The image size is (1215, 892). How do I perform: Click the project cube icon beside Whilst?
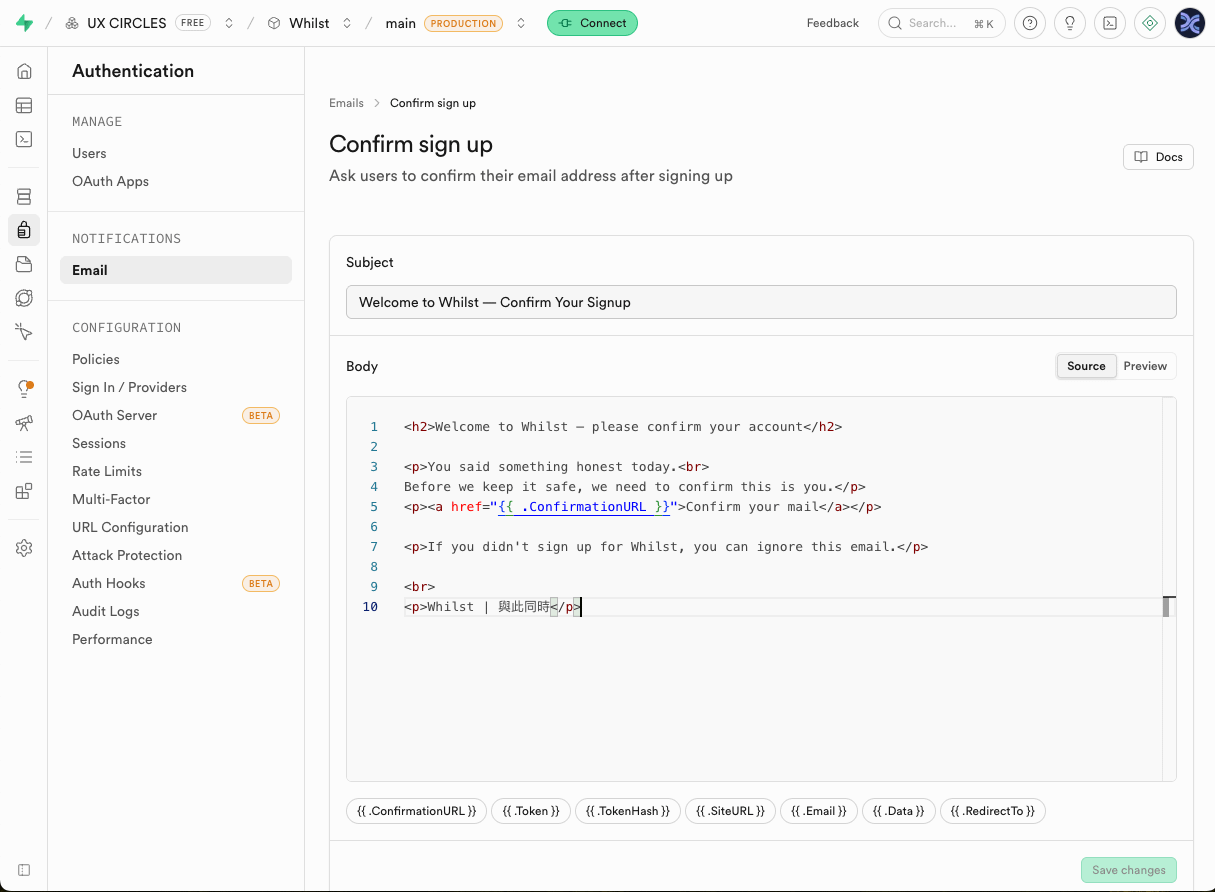tap(274, 23)
